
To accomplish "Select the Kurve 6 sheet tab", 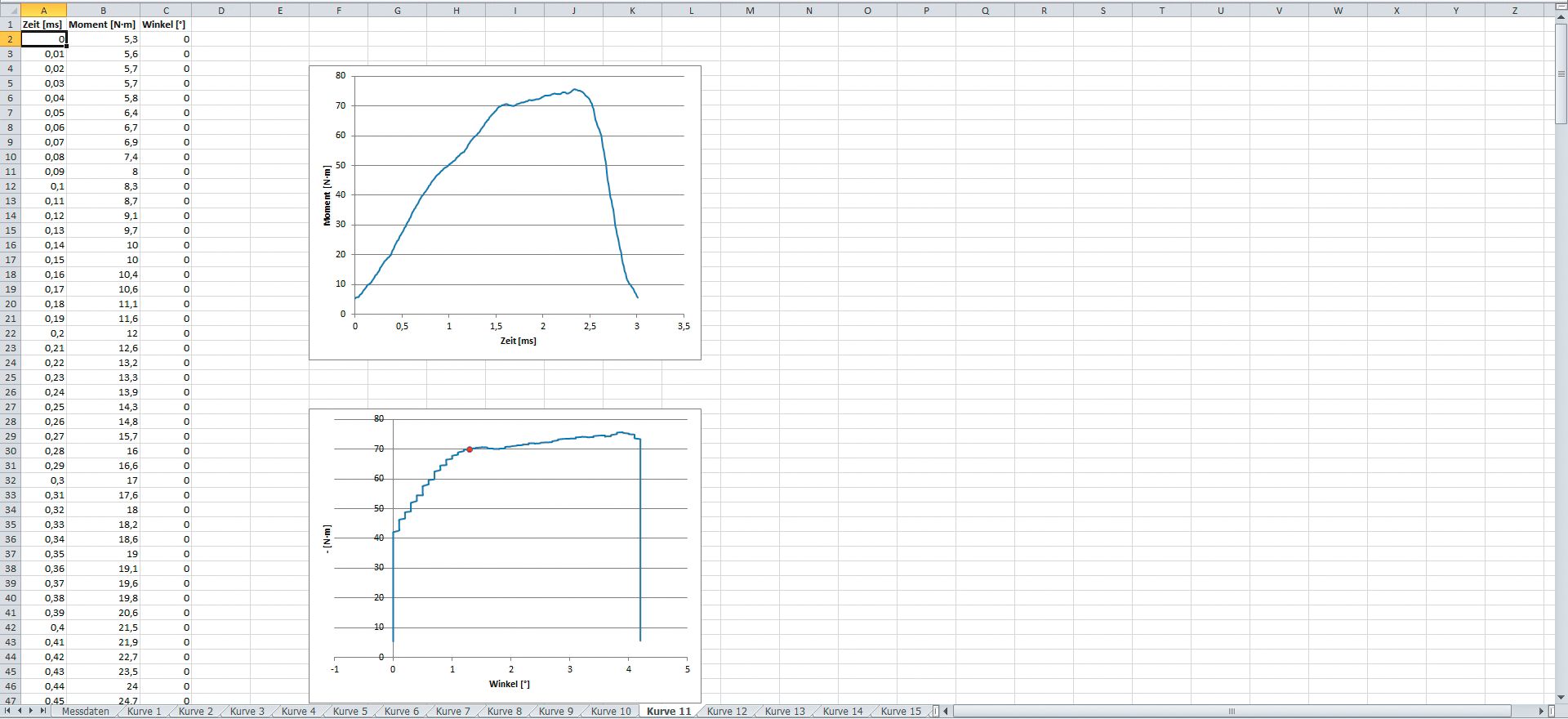I will 401,712.
